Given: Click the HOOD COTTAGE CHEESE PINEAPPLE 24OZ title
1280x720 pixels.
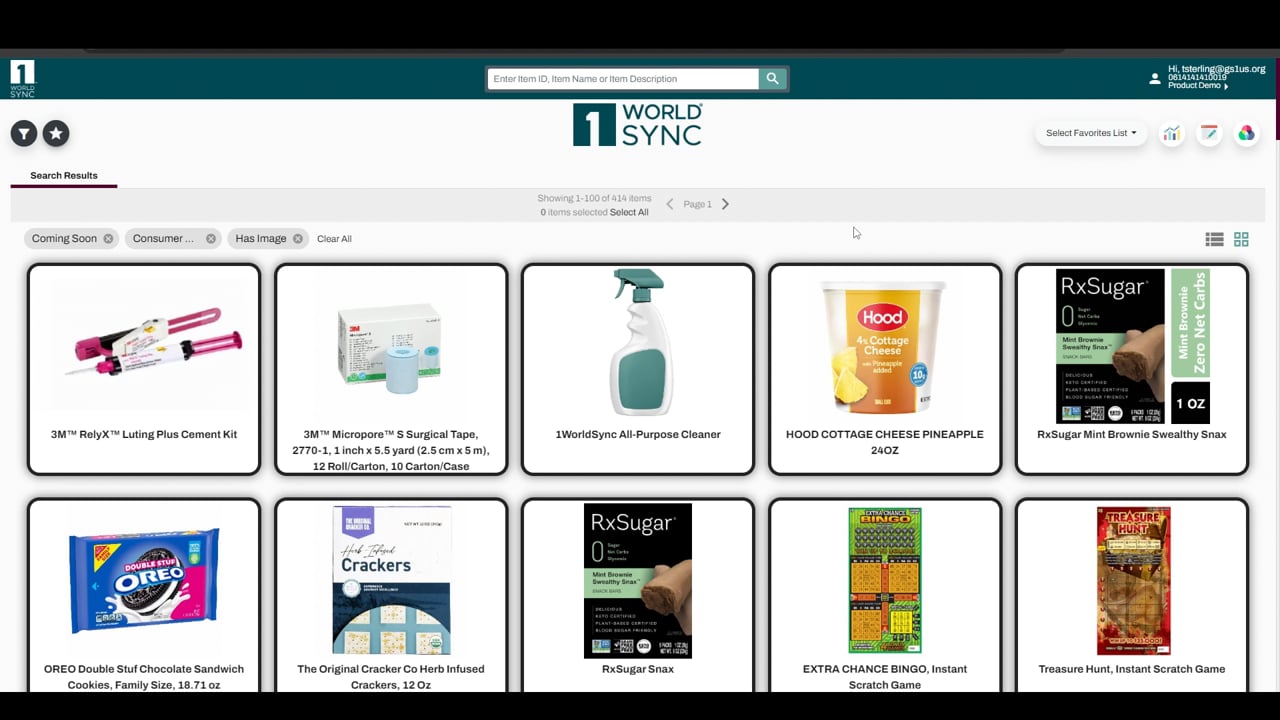Looking at the screenshot, I should tap(885, 442).
